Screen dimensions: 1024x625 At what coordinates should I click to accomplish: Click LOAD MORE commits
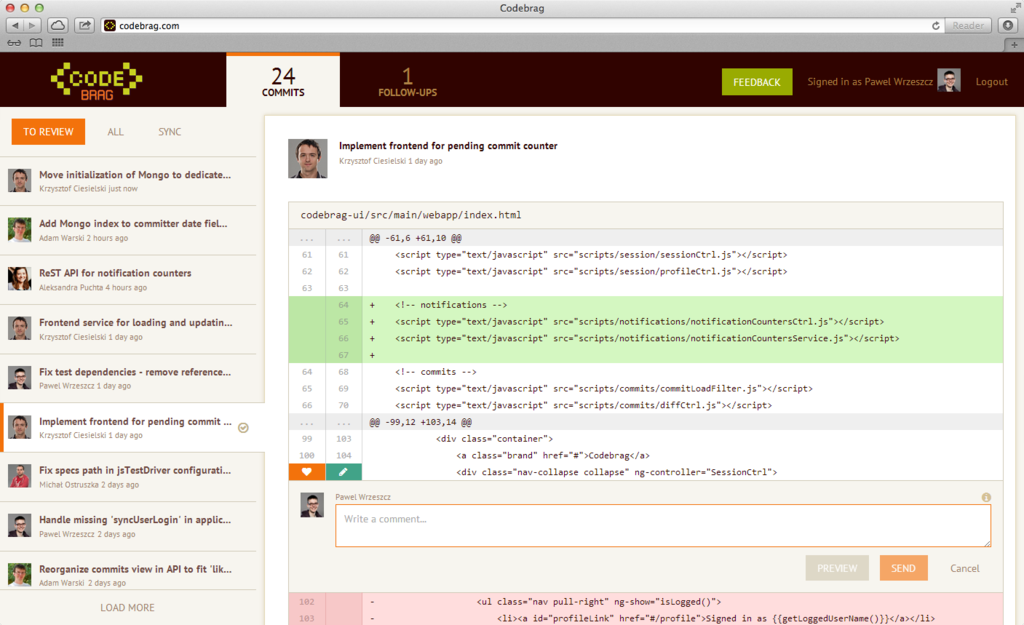tap(127, 607)
